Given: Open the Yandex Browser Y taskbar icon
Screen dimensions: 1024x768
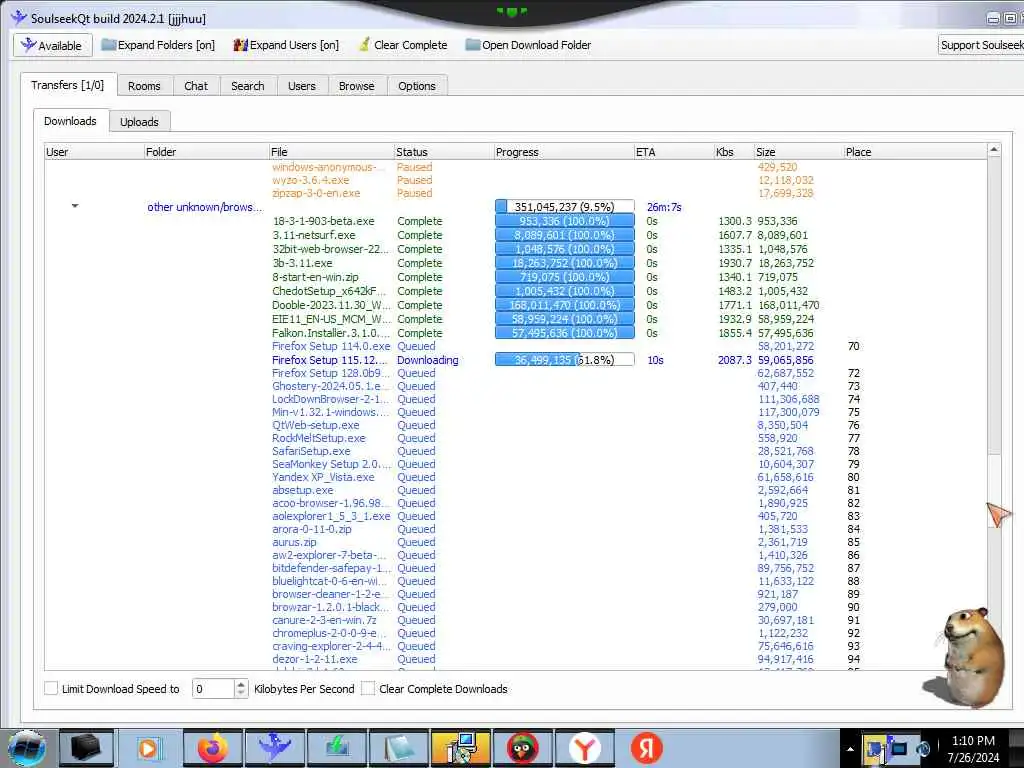Looking at the screenshot, I should (x=585, y=748).
